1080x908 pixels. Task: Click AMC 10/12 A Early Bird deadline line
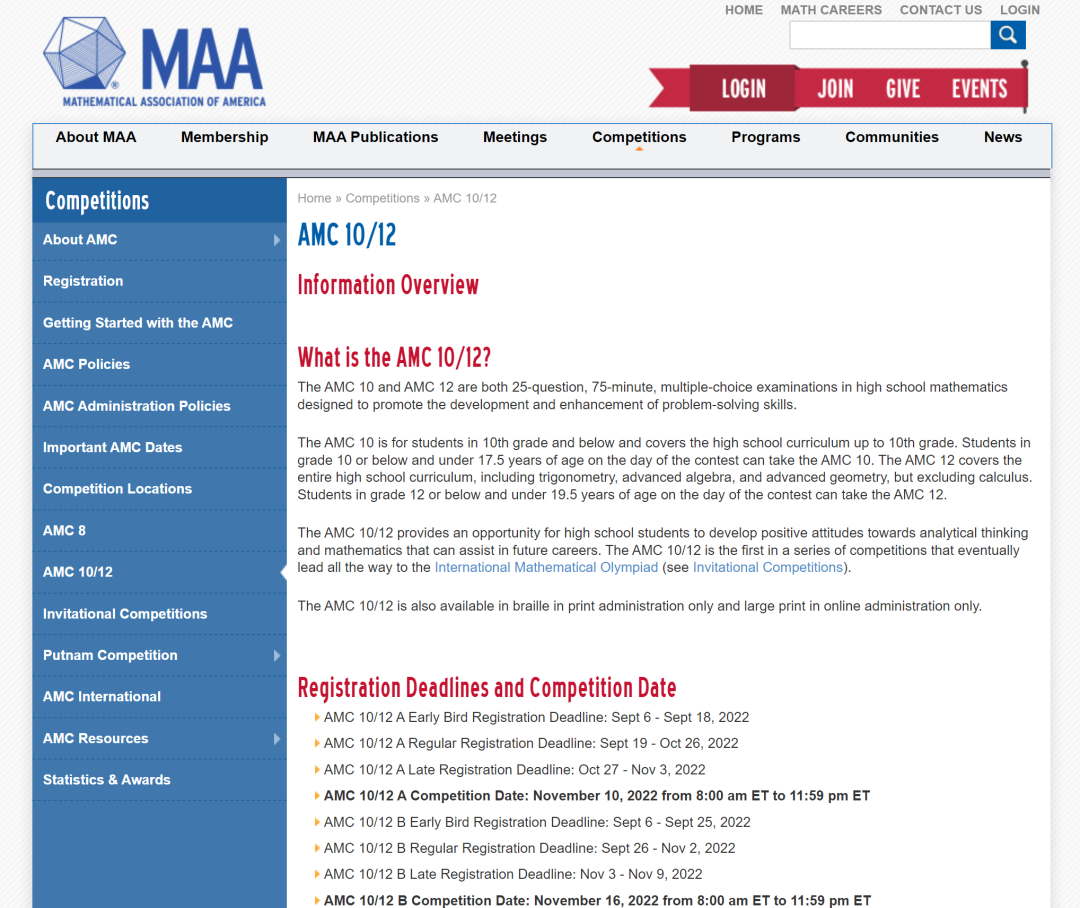point(537,717)
